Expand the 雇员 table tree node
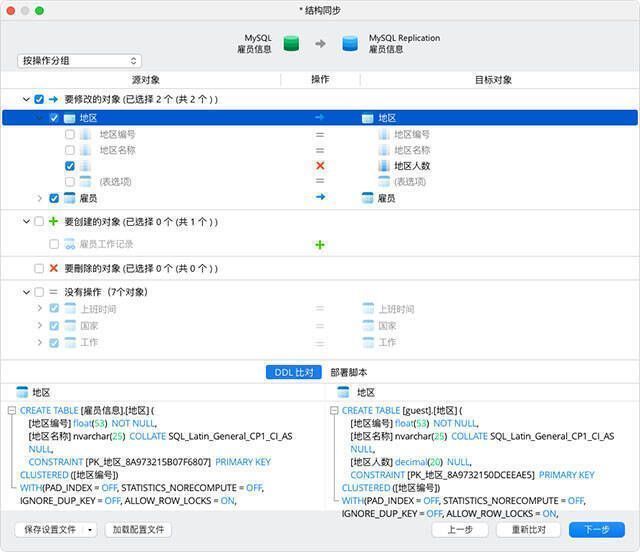 [x=40, y=198]
